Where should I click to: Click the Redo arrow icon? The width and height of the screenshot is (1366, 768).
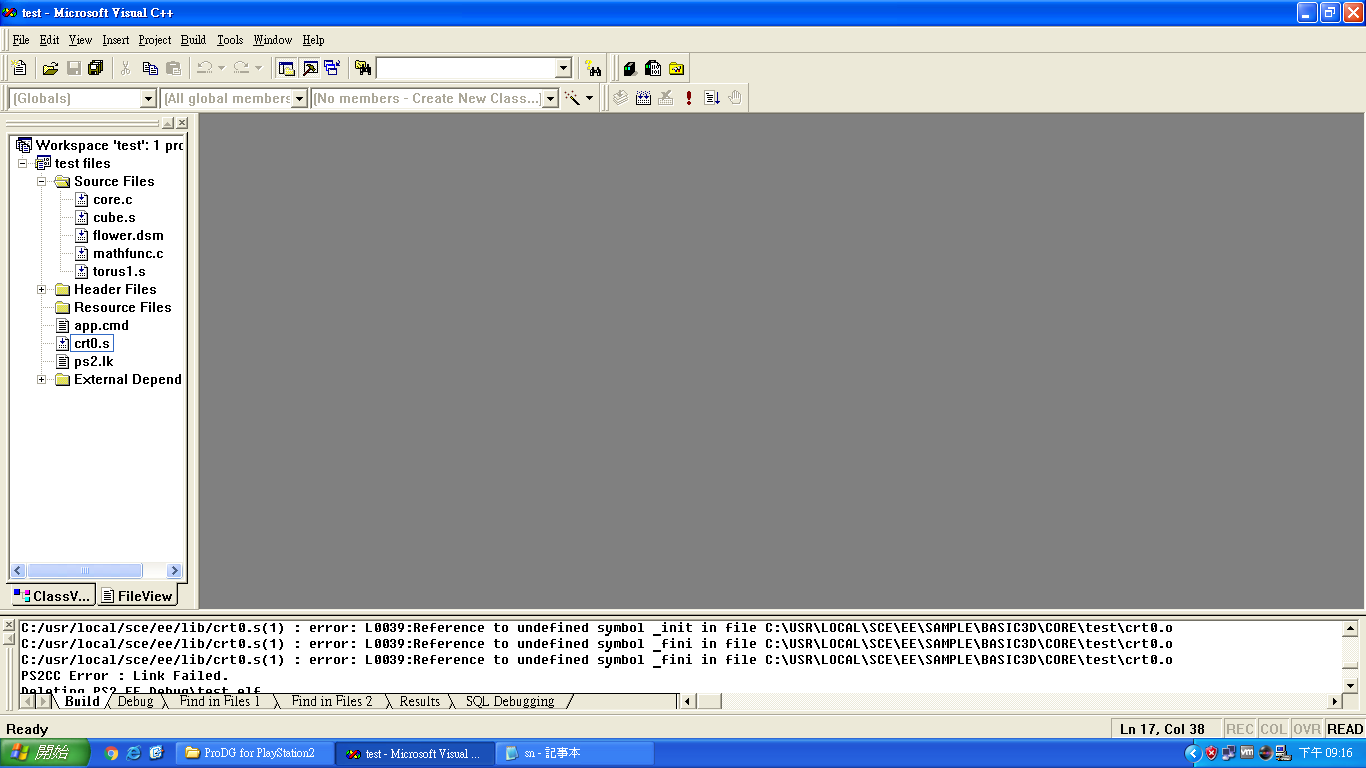tap(241, 68)
